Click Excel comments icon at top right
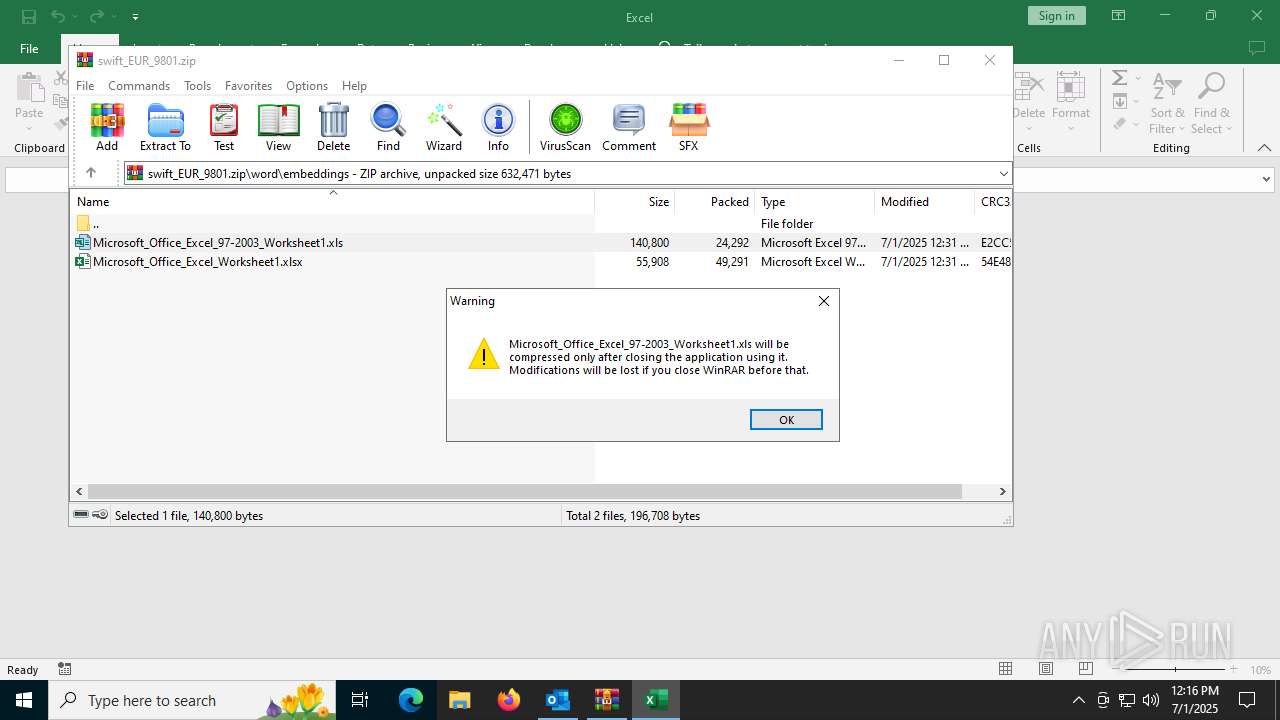Image resolution: width=1280 pixels, height=720 pixels. pyautogui.click(x=1257, y=48)
